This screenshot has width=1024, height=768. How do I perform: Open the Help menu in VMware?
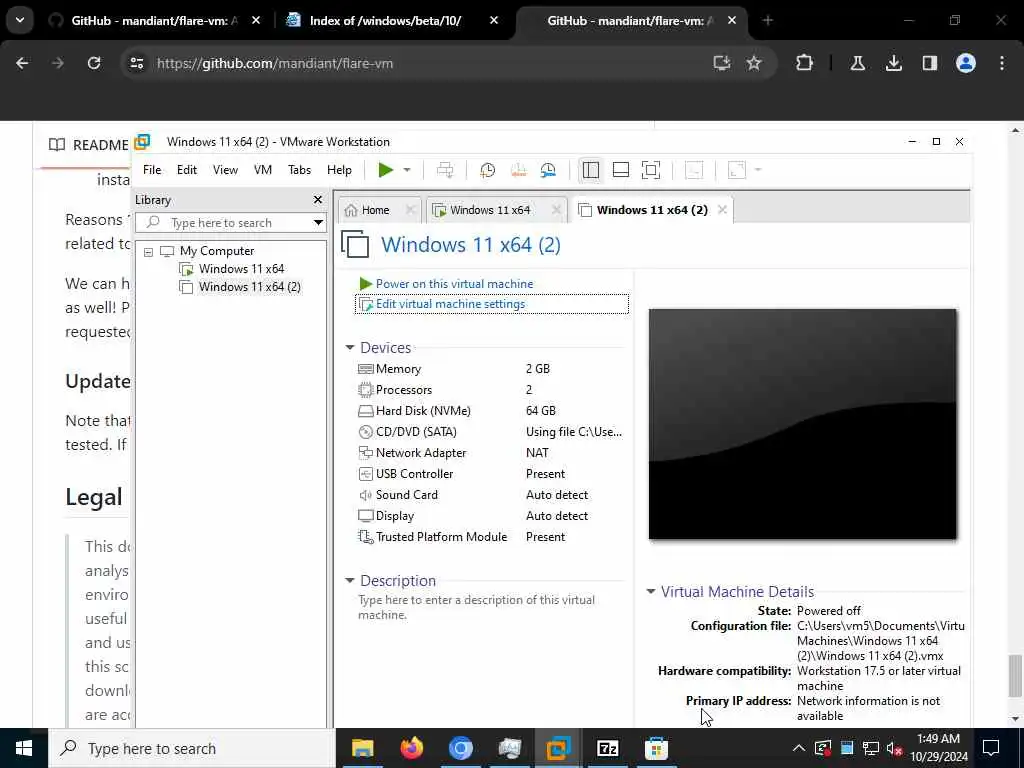pyautogui.click(x=340, y=170)
